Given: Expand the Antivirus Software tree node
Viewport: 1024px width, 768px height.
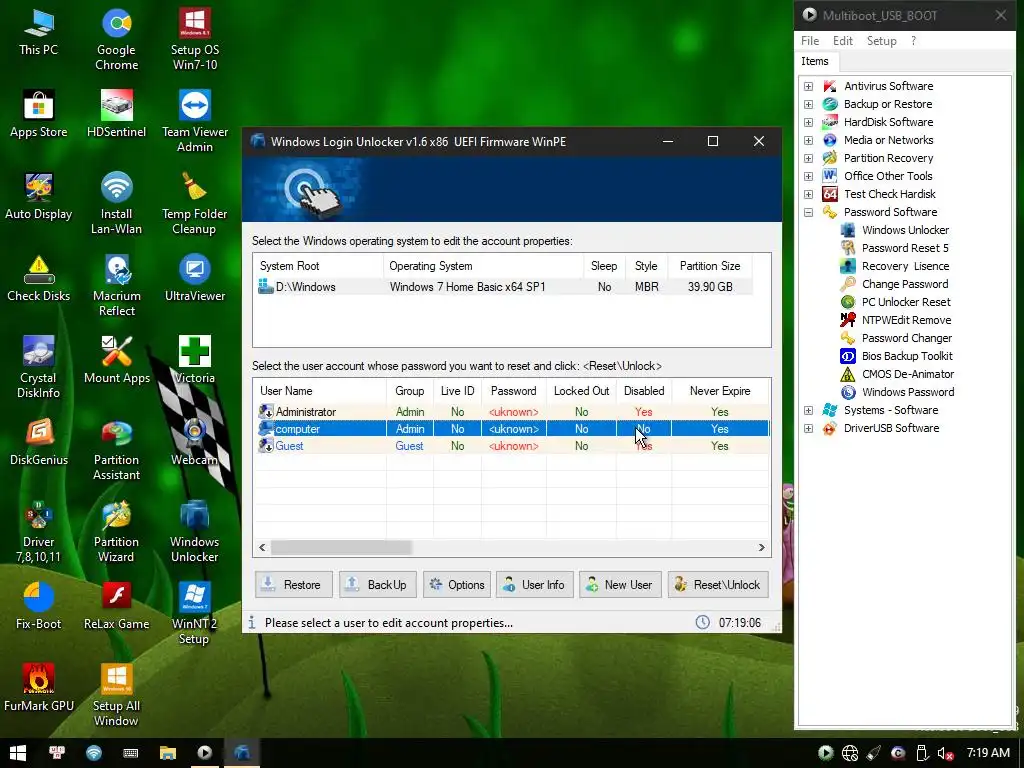Looking at the screenshot, I should [808, 86].
